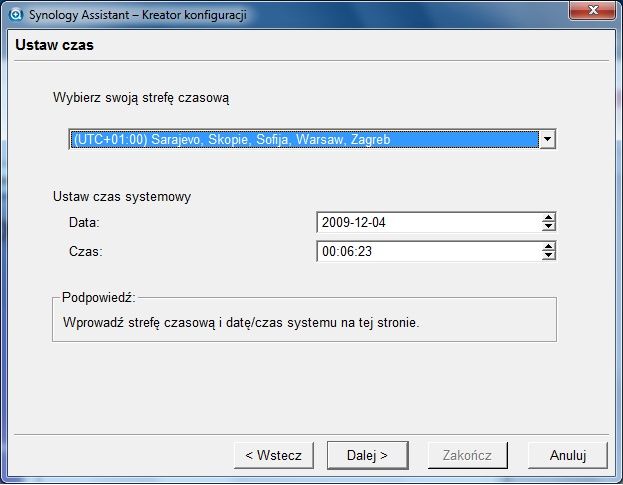This screenshot has height=485, width=623.
Task: Decrease the time with the down arrow
Action: coord(548,255)
